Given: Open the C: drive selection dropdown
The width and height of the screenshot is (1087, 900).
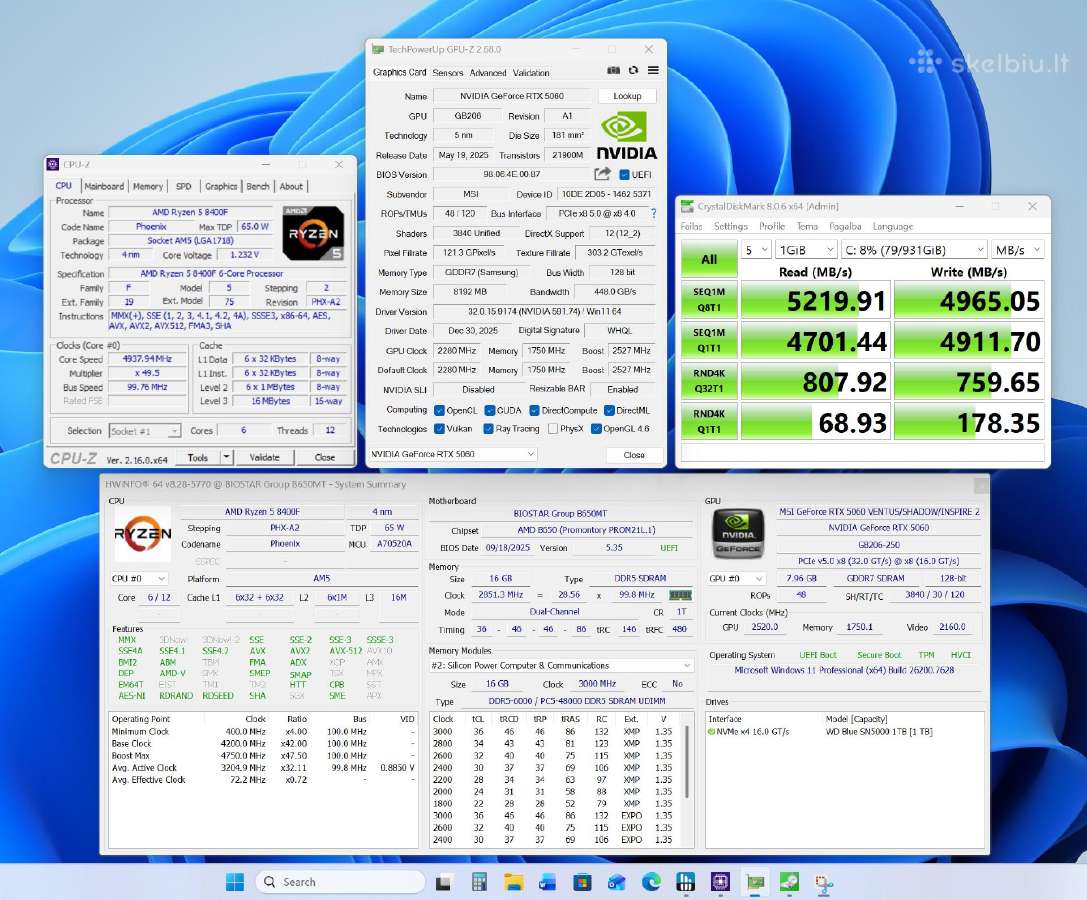Looking at the screenshot, I should 914,250.
